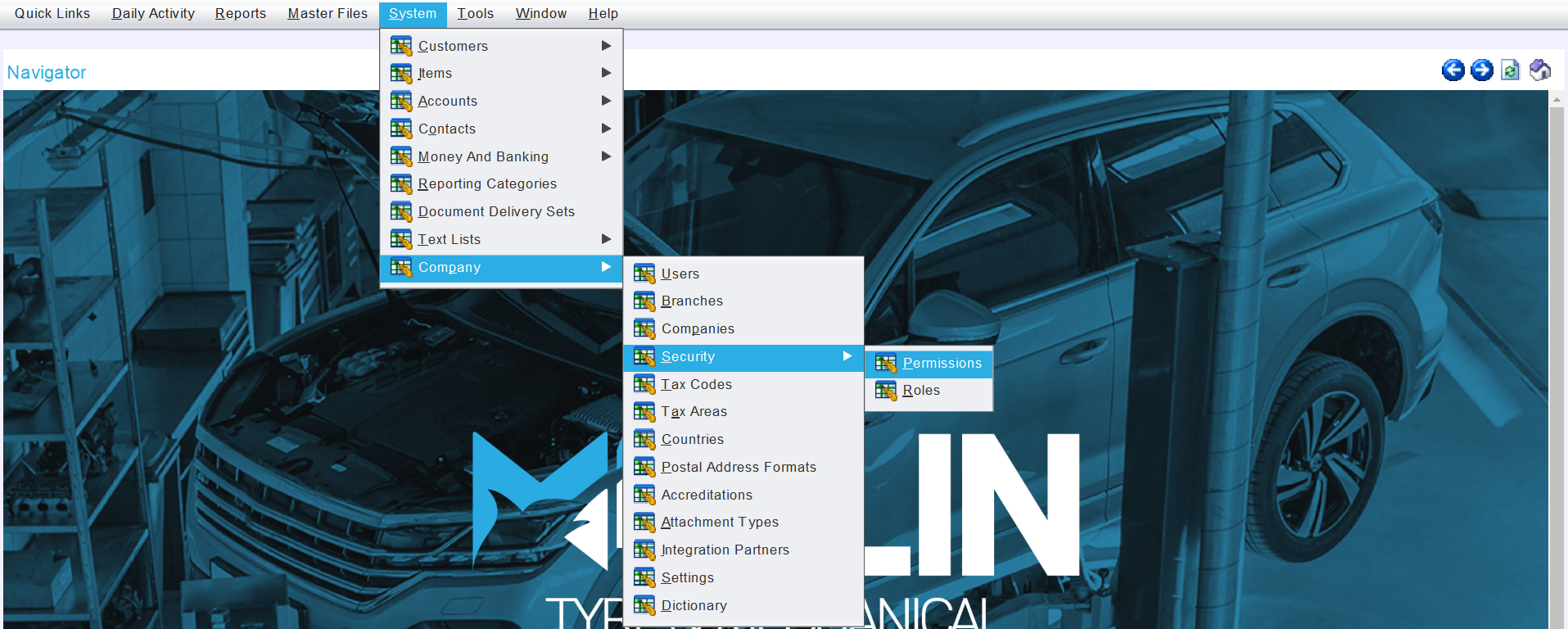This screenshot has width=1568, height=629.
Task: Click the icon beside Integration Partners
Action: (644, 550)
